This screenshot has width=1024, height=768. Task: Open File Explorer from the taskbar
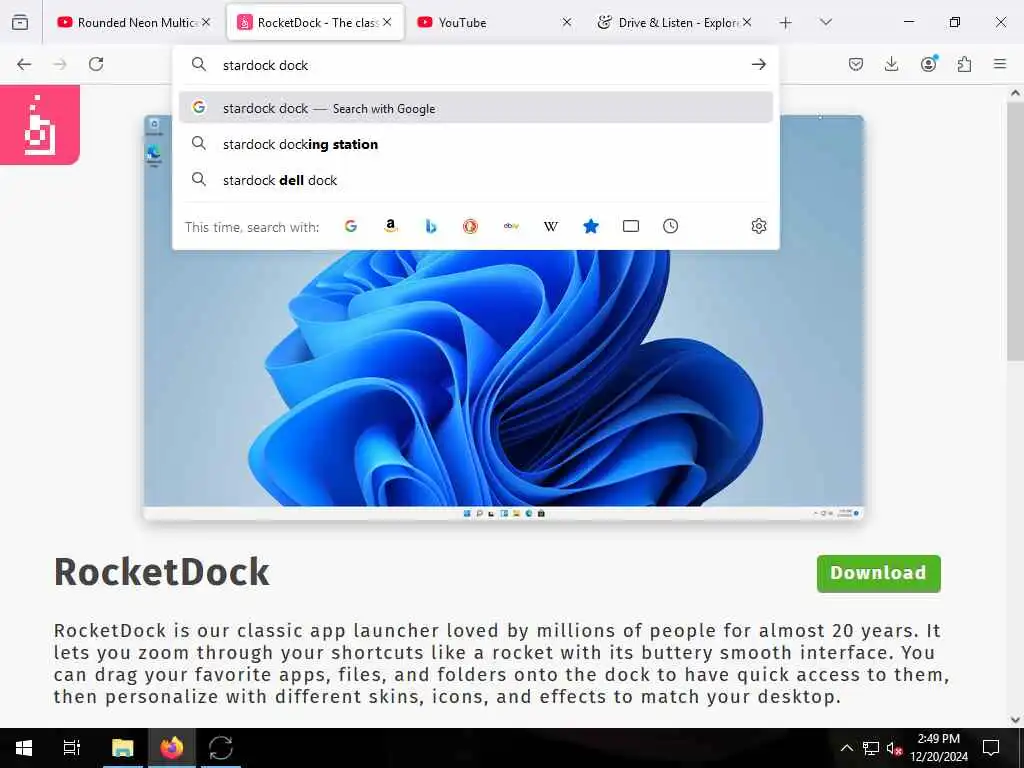pyautogui.click(x=122, y=748)
